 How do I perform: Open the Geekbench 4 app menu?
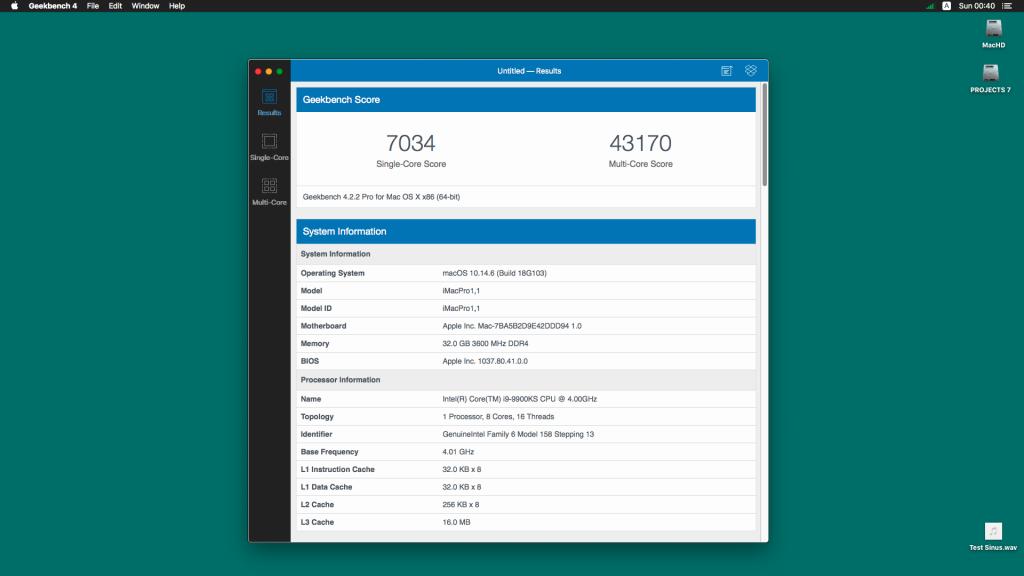click(52, 6)
